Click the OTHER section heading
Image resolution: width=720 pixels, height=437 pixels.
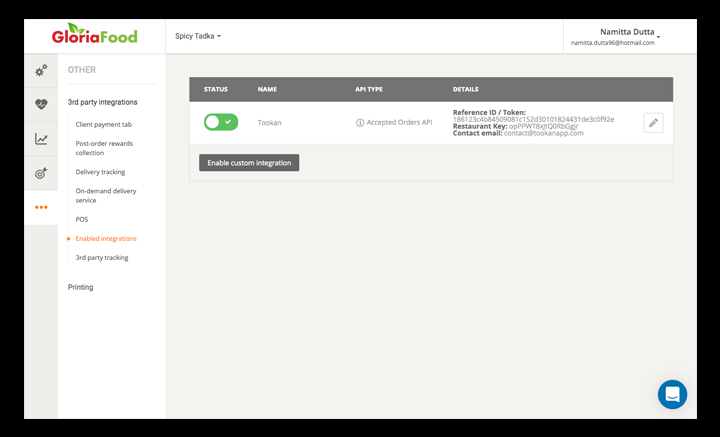82,70
